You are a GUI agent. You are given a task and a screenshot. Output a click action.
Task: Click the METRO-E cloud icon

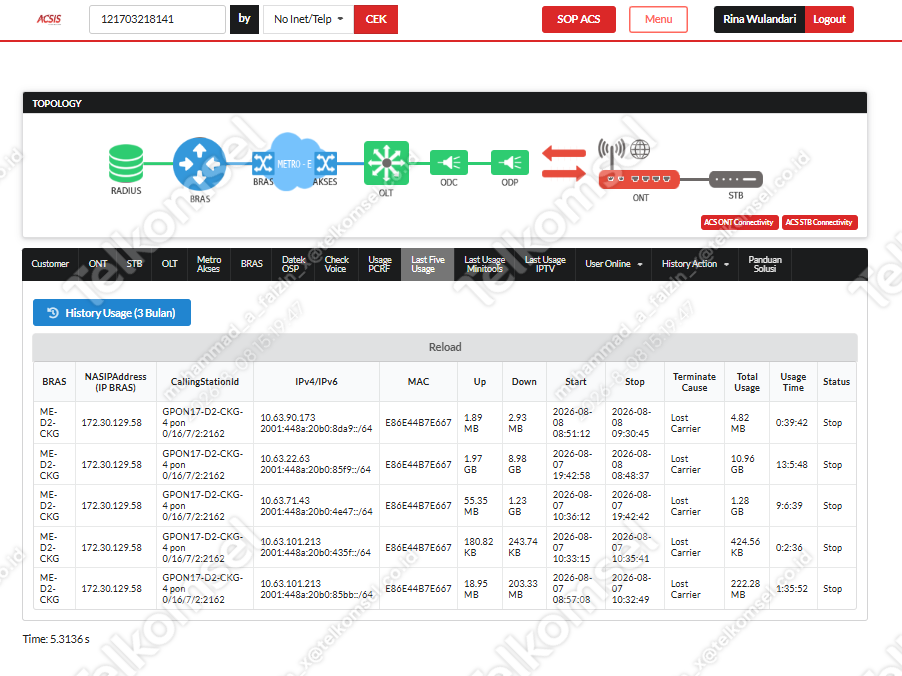294,162
